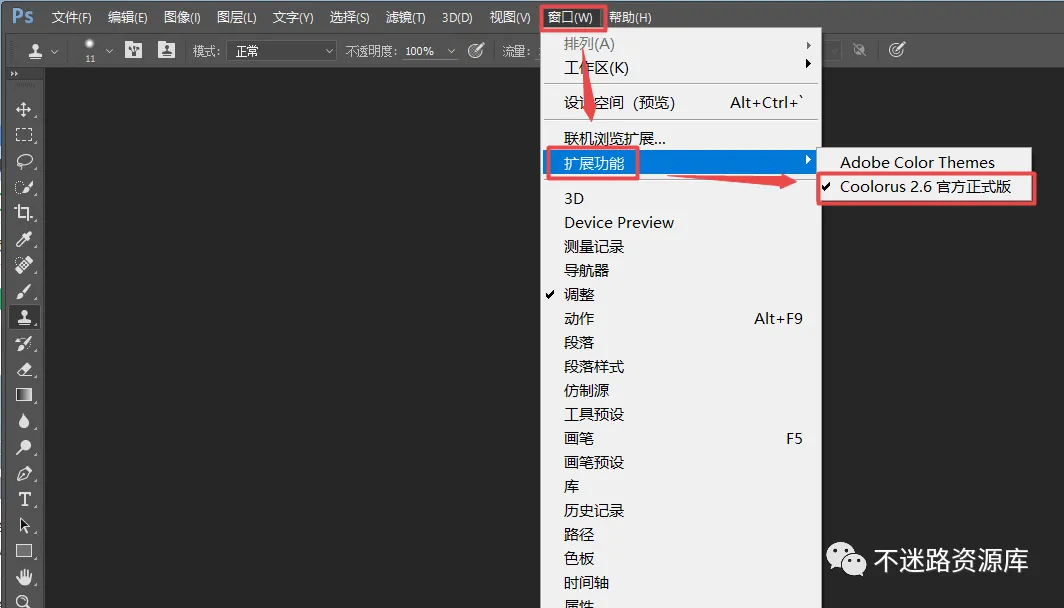The width and height of the screenshot is (1064, 608).
Task: Select the Hand tool
Action: pos(24,577)
